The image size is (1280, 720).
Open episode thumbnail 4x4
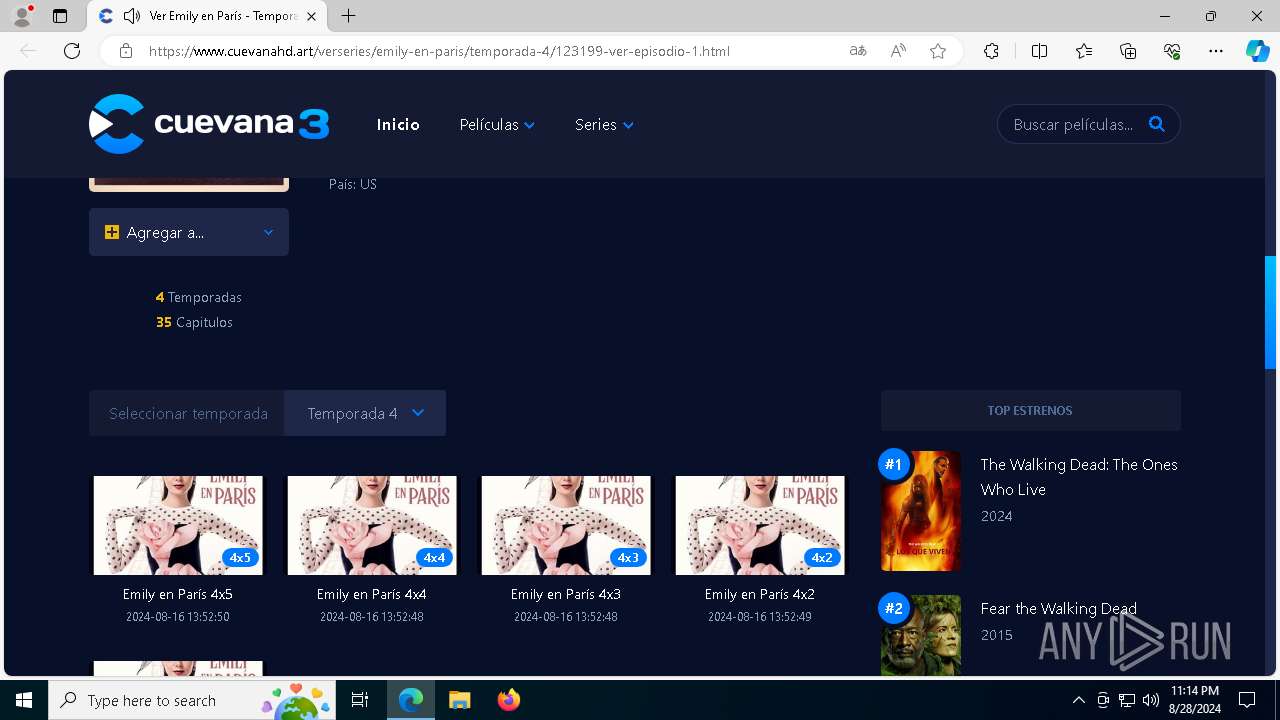[372, 525]
